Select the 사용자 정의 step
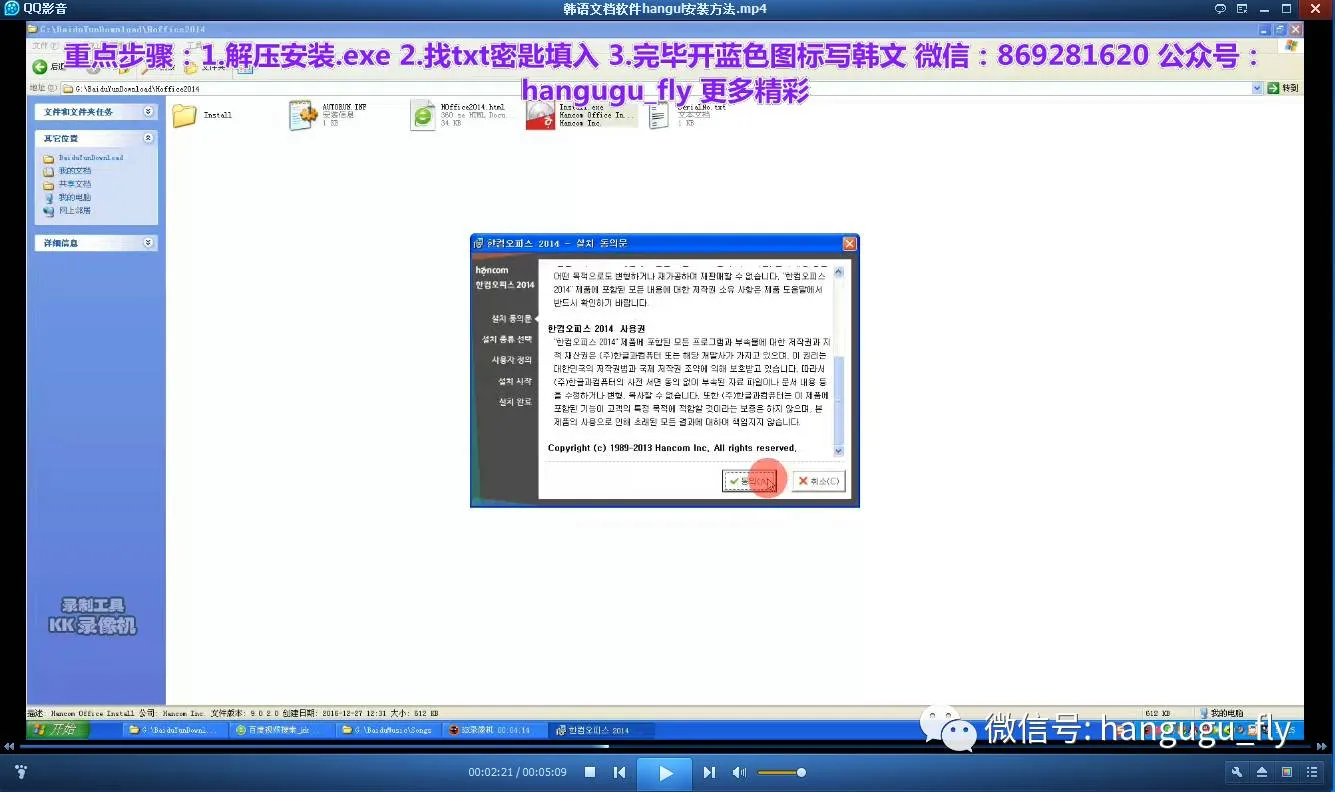Image resolution: width=1335 pixels, height=792 pixels. click(x=512, y=360)
